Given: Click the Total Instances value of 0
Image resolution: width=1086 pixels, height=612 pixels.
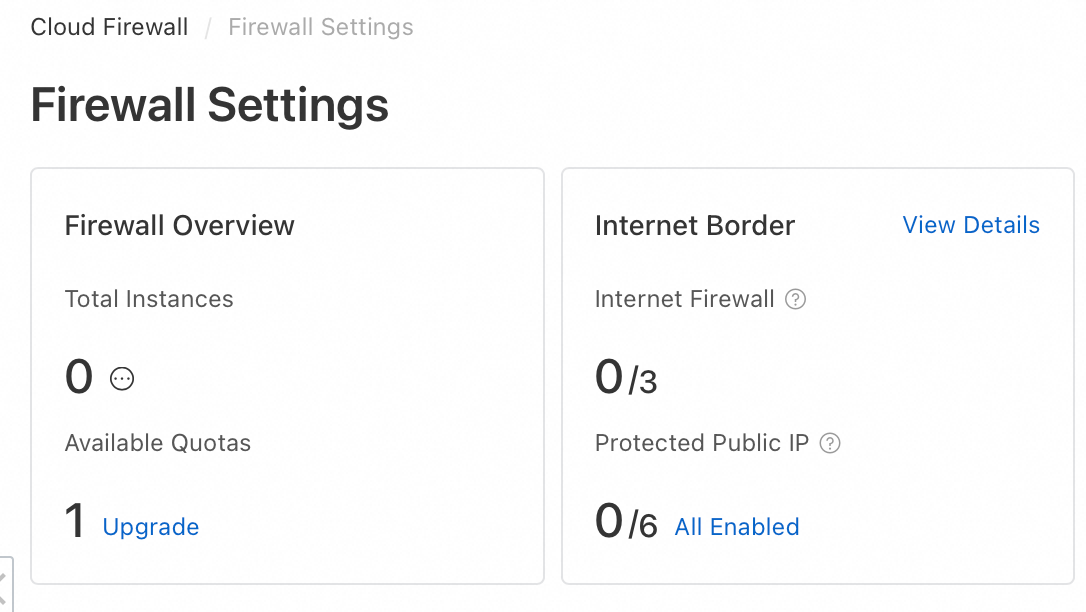Looking at the screenshot, I should [79, 378].
